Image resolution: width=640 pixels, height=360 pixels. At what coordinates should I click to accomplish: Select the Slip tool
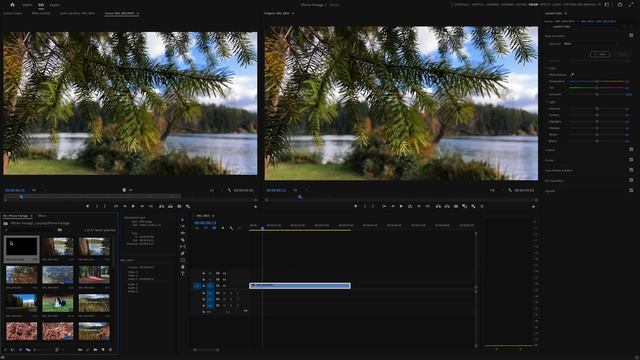point(182,247)
